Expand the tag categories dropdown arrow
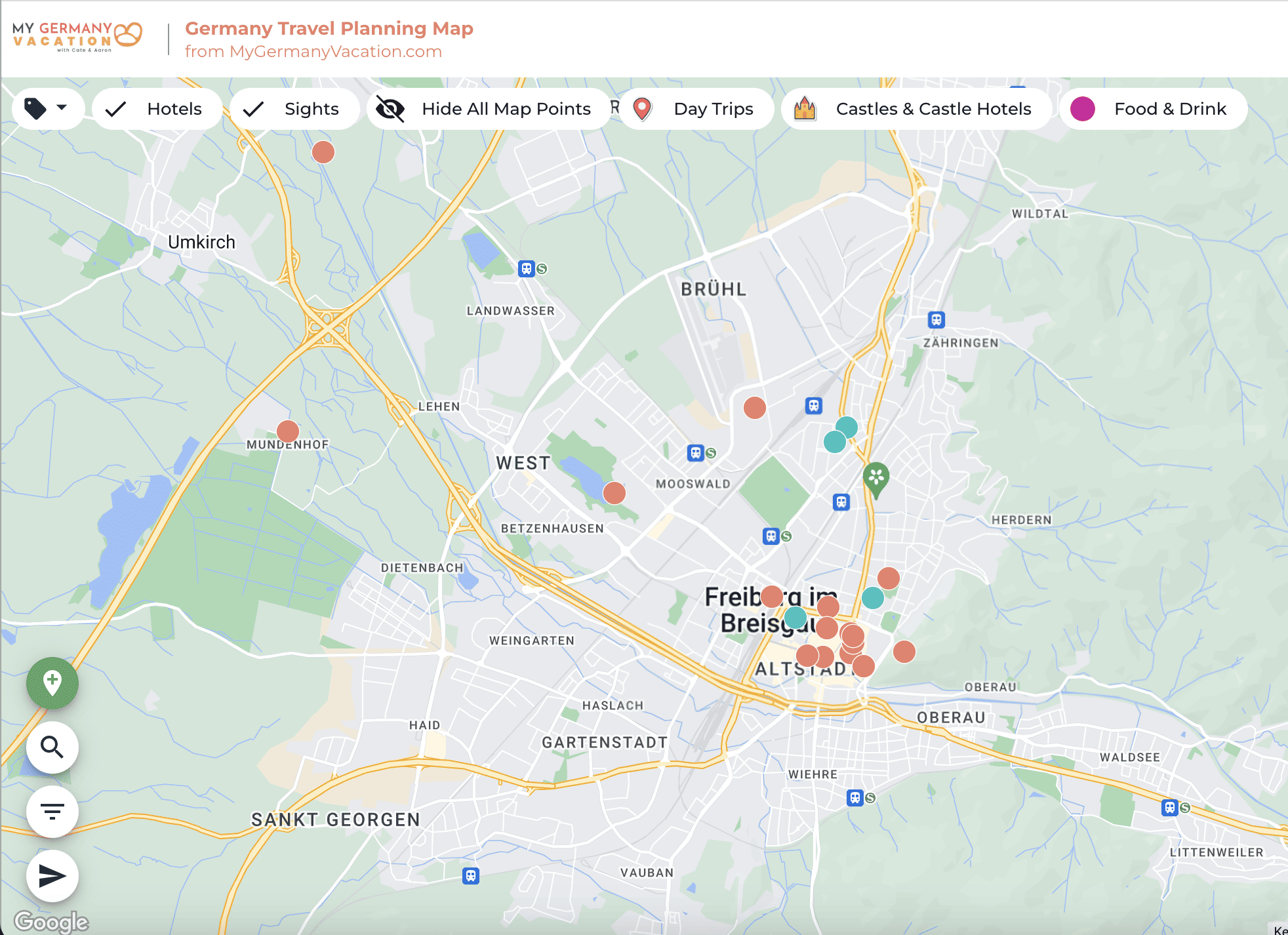 click(x=62, y=107)
